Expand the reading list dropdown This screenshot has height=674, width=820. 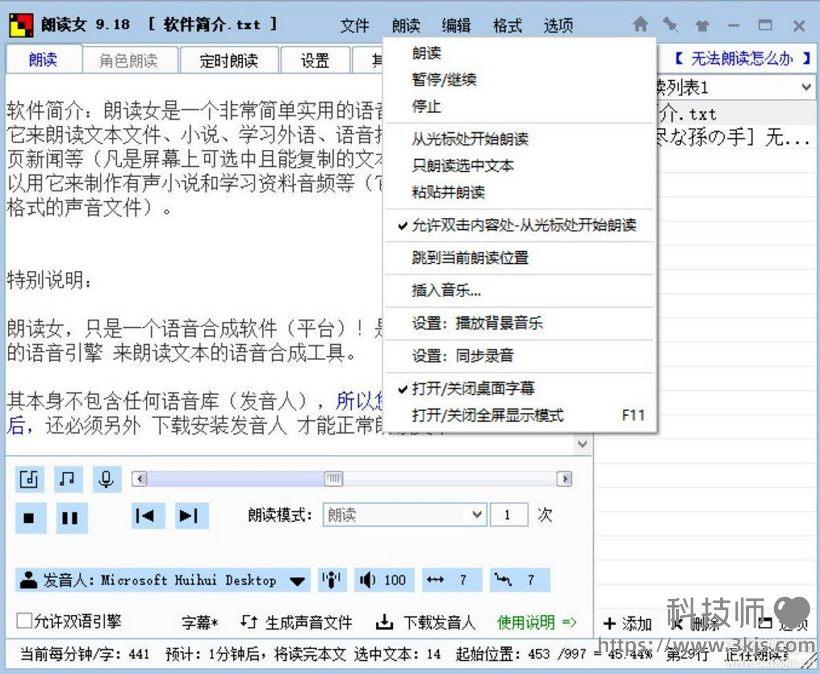pos(806,87)
